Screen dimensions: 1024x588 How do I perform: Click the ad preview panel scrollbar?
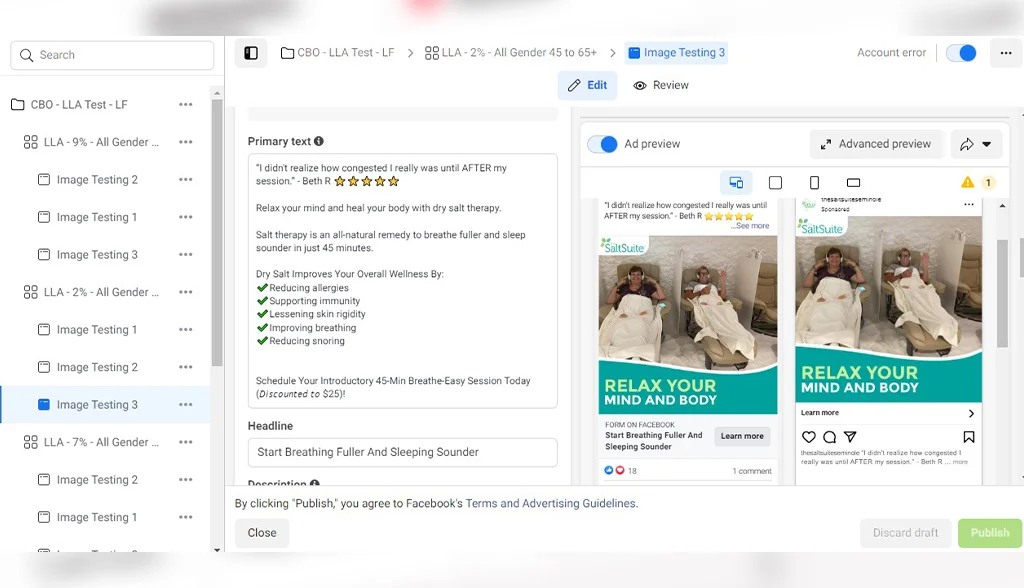pos(1002,294)
